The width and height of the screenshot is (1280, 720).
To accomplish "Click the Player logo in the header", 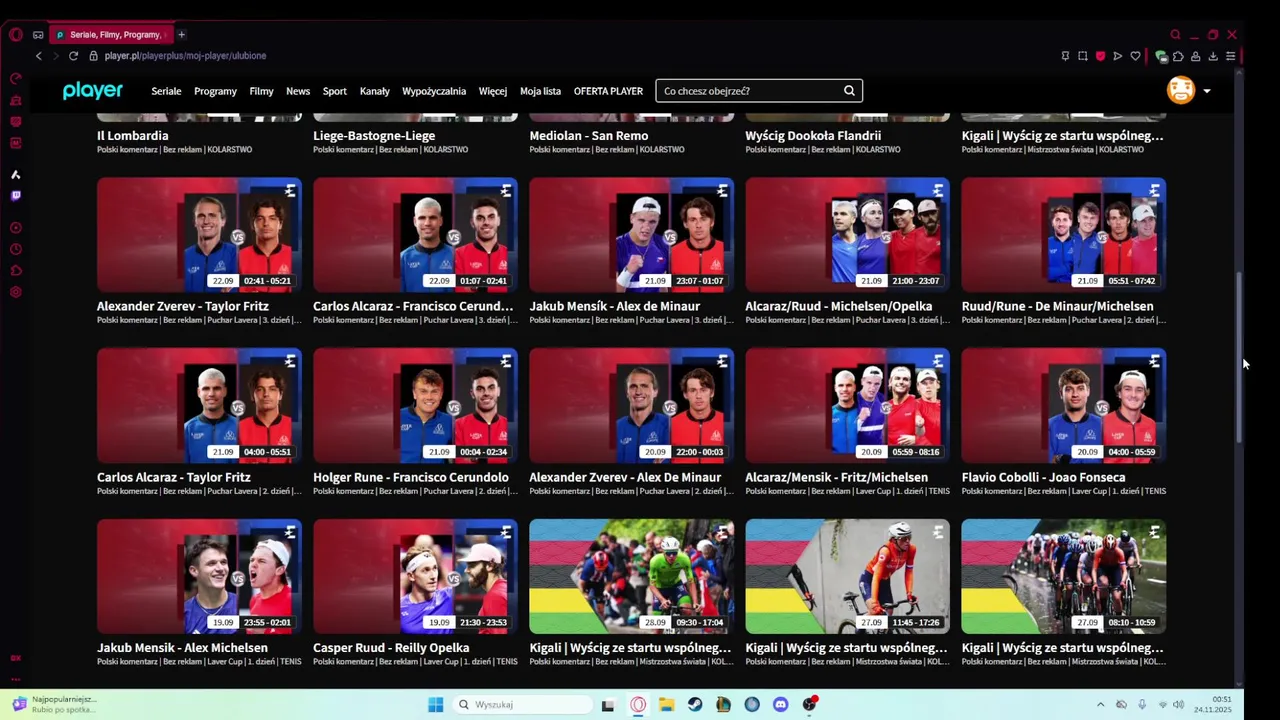I will pos(92,91).
